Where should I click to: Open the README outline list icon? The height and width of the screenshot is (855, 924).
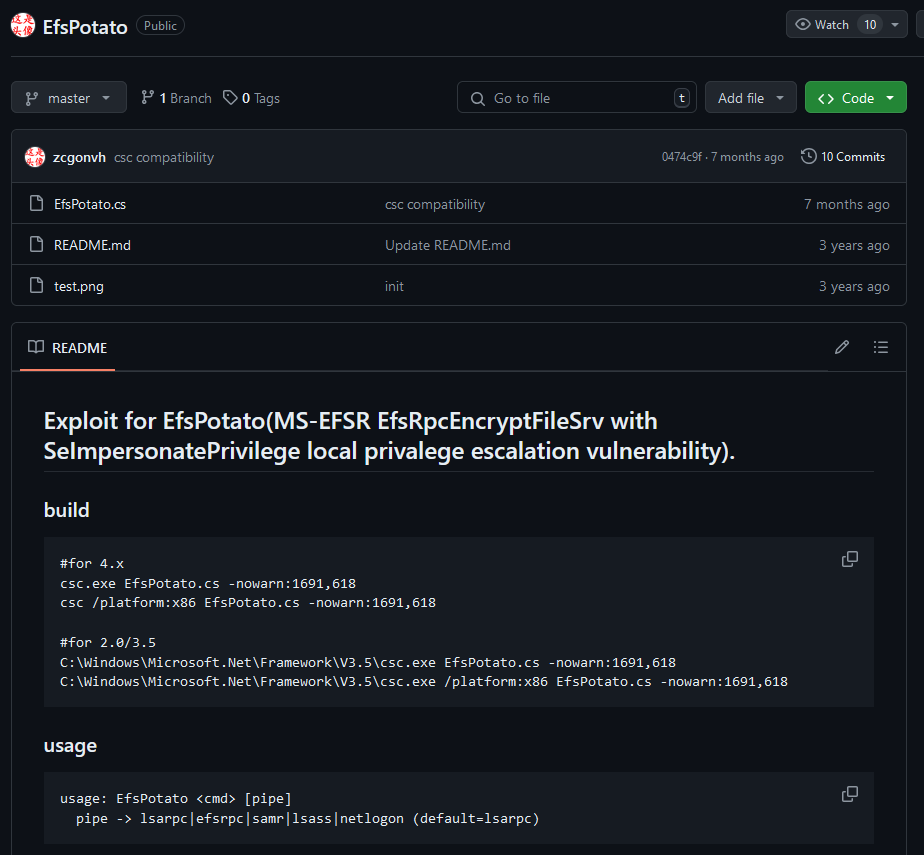click(x=880, y=347)
